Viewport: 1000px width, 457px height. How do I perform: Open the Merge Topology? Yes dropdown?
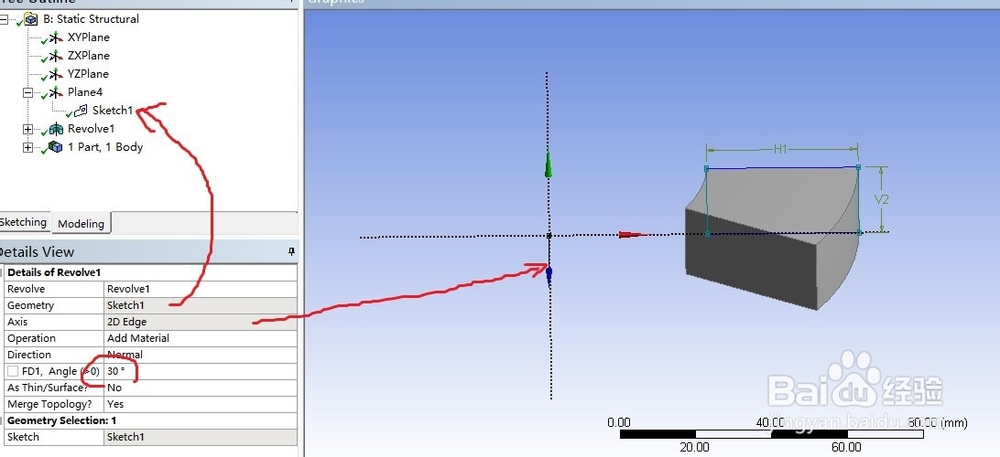200,404
